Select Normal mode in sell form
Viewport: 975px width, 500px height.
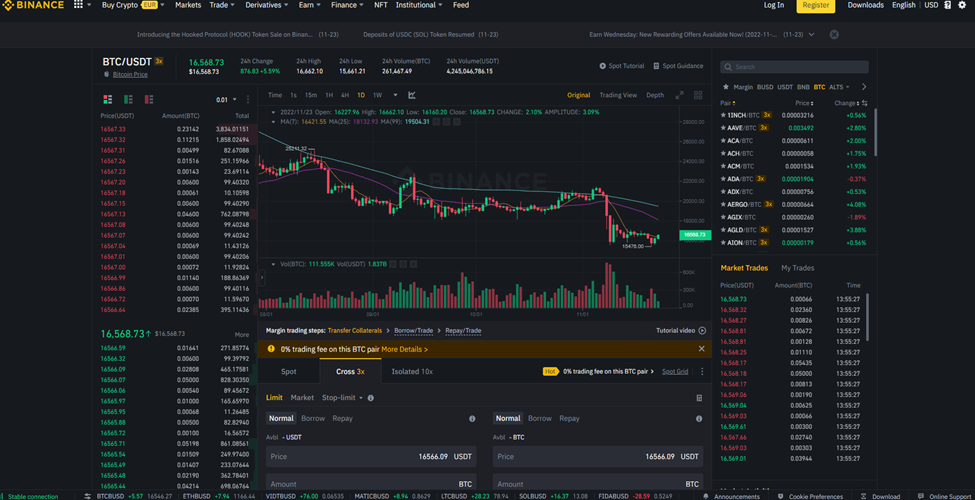(x=508, y=419)
